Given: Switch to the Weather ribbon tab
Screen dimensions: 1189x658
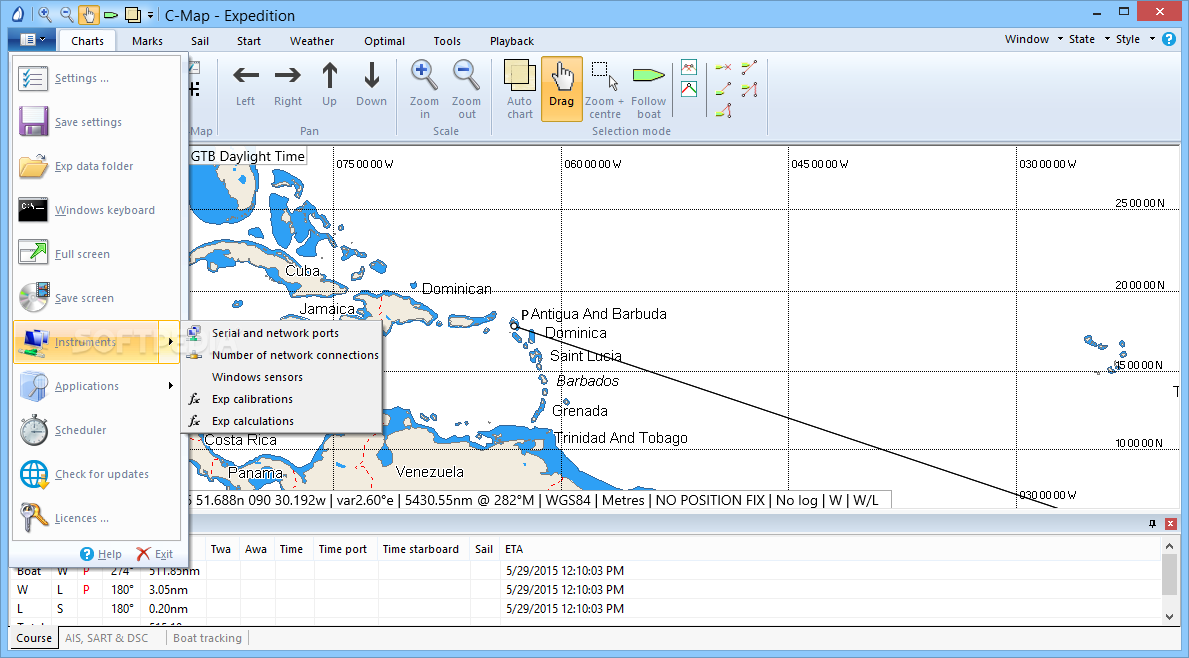Looking at the screenshot, I should click(x=312, y=41).
